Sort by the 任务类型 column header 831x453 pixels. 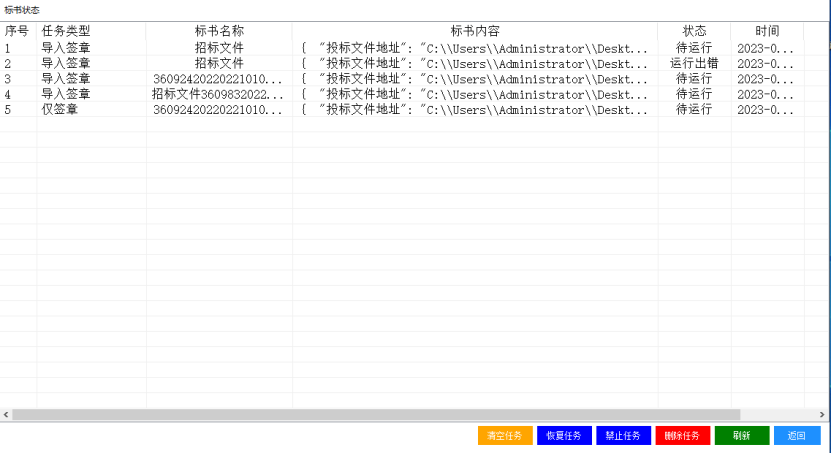(x=91, y=31)
